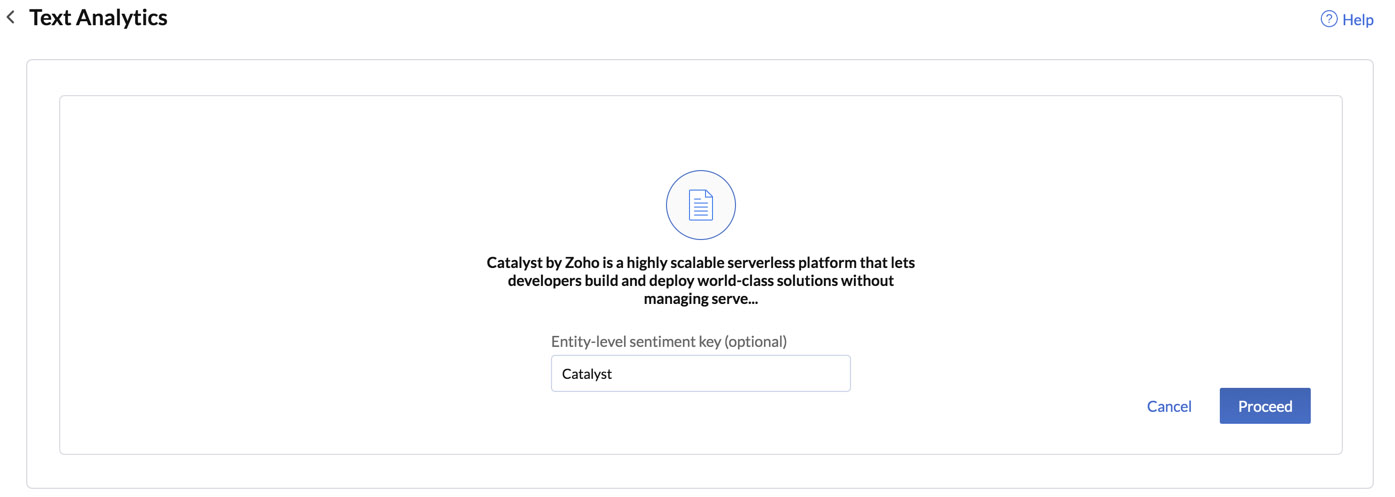The width and height of the screenshot is (1395, 497).
Task: Click the word Catalyst inside the input
Action: [x=587, y=374]
